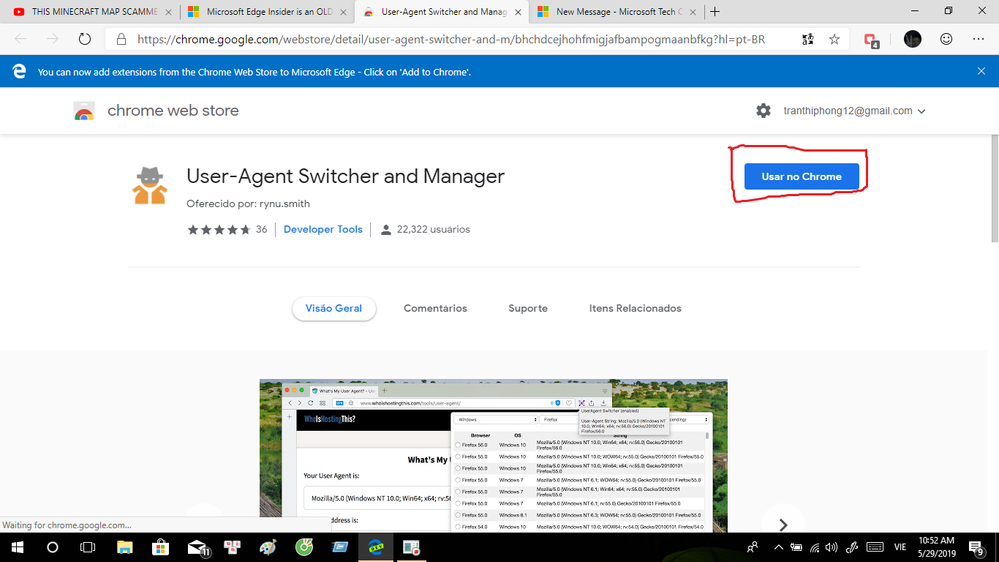This screenshot has width=999, height=562.
Task: Open the Visão Geral tab
Action: pyautogui.click(x=334, y=308)
